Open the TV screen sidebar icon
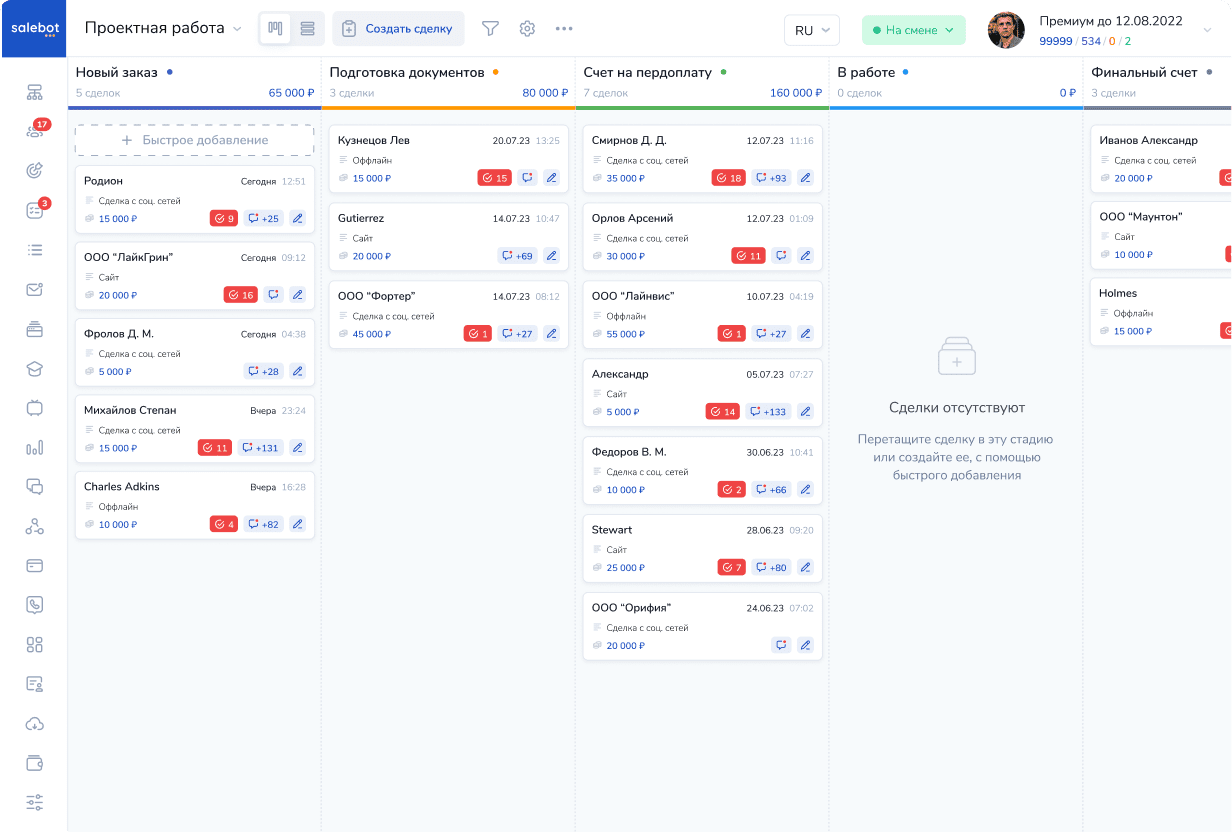 [34, 408]
